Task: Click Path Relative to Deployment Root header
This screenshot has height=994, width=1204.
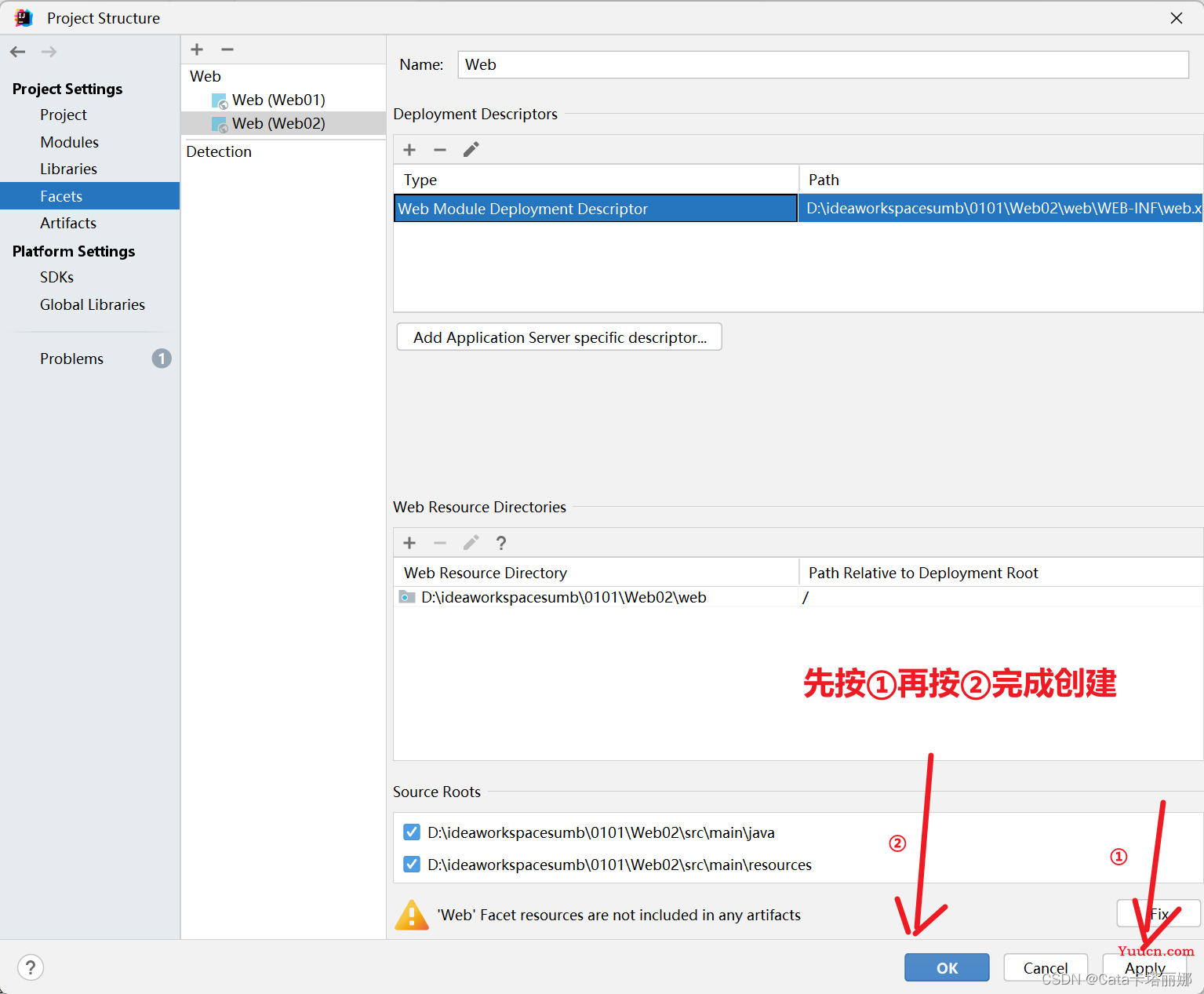Action: [x=1001, y=573]
